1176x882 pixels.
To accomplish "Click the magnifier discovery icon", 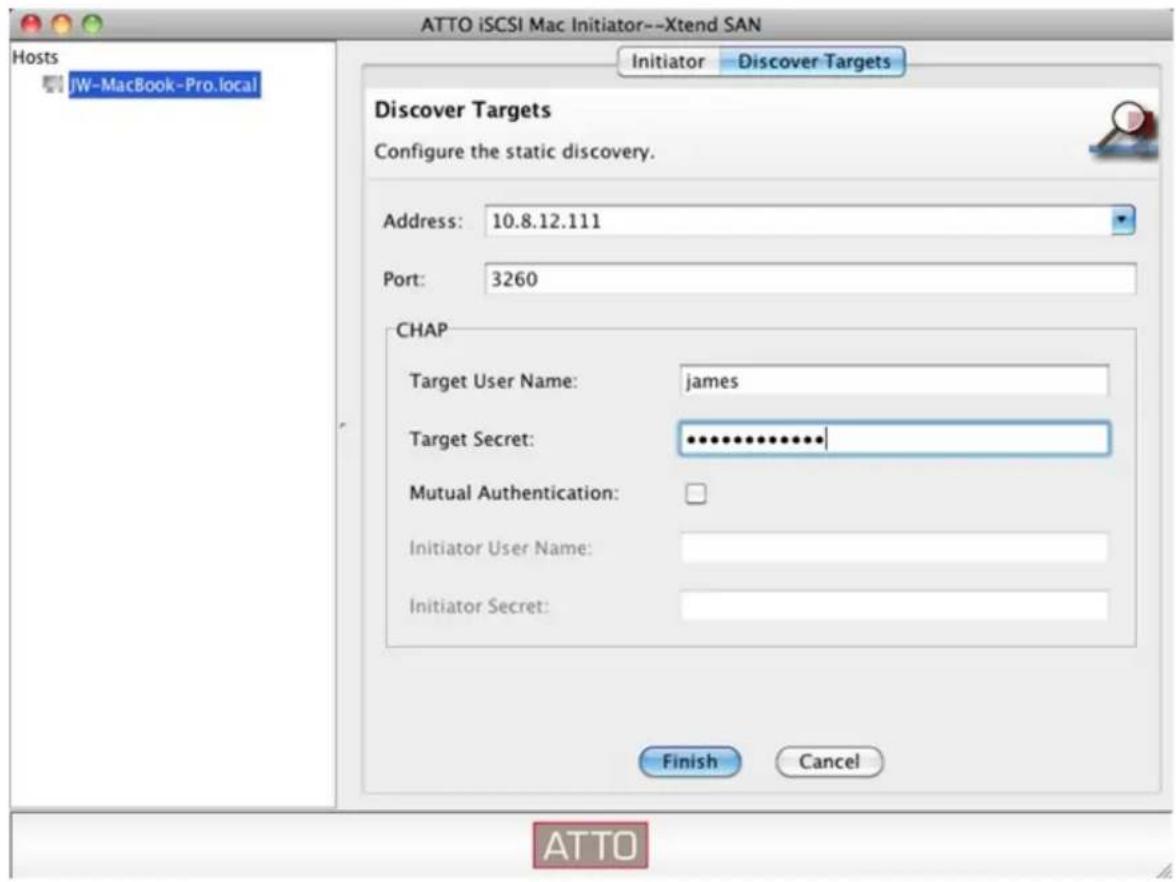I will point(1123,130).
